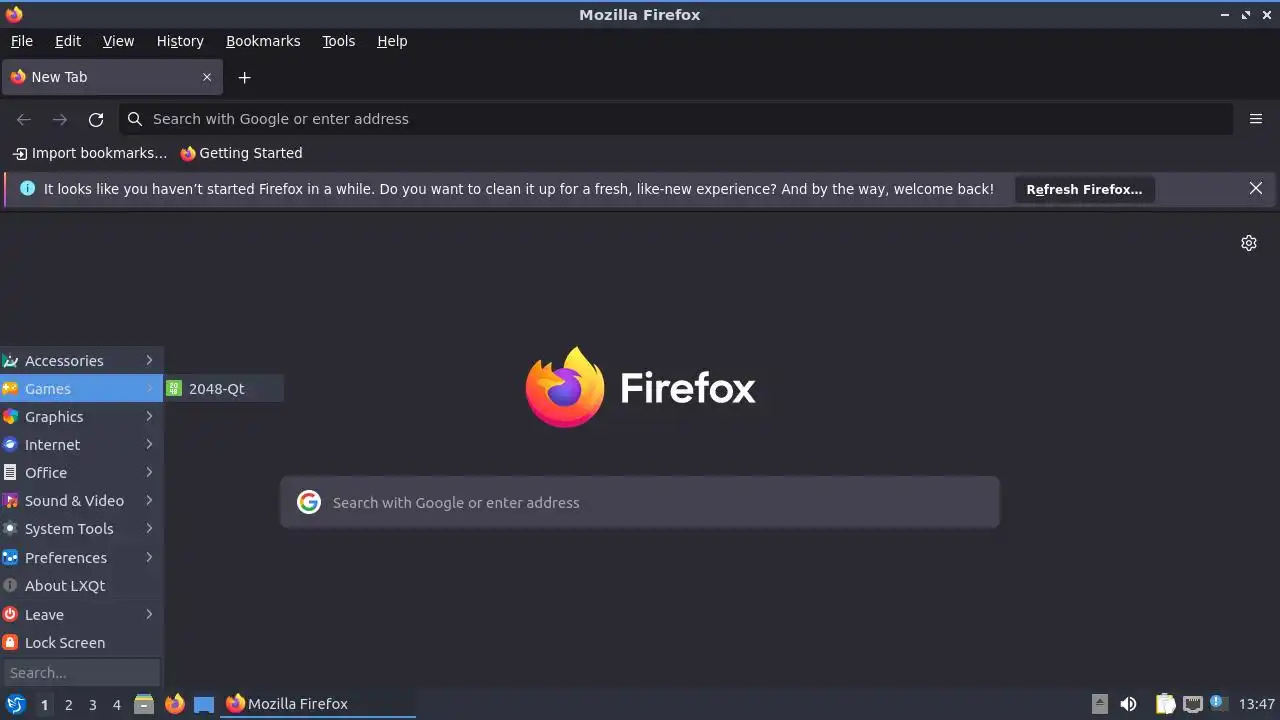
Task: Open new tab personalize gear settings
Action: [x=1249, y=243]
